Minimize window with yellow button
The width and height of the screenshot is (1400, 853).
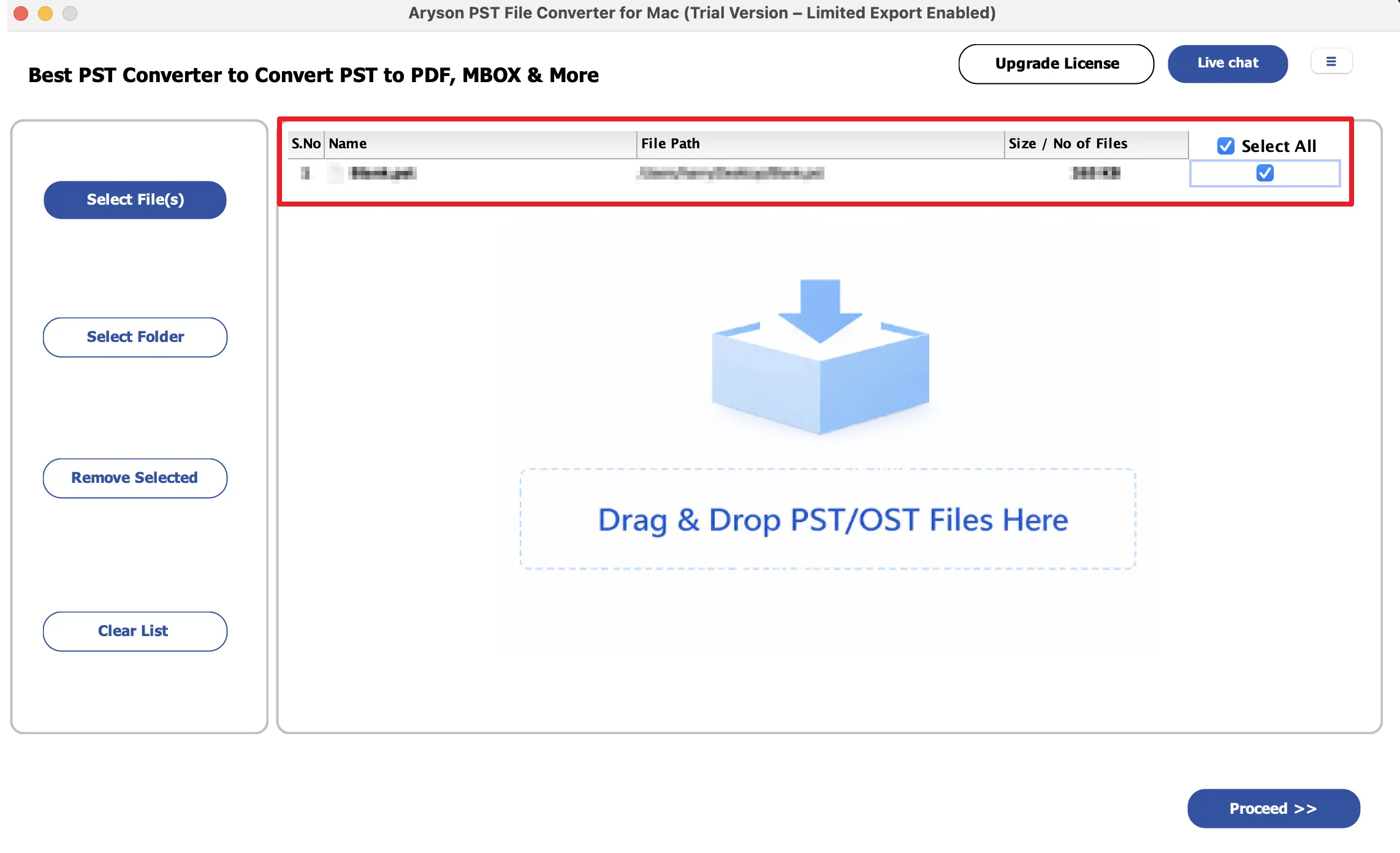click(x=45, y=13)
